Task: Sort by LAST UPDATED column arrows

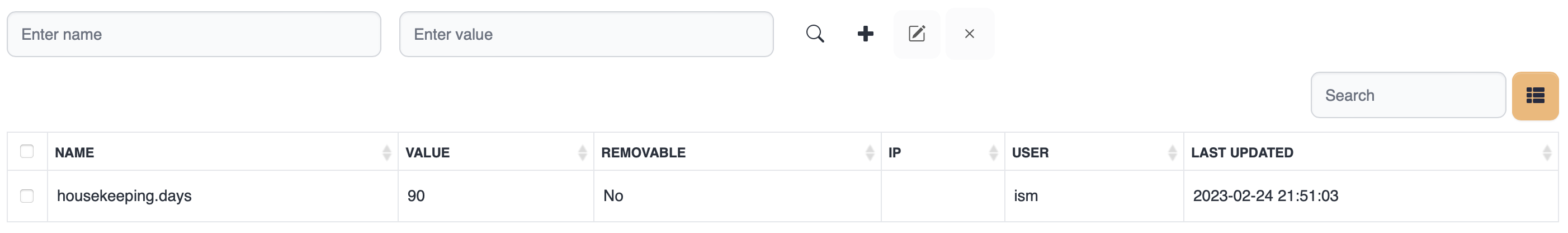Action: tap(1547, 152)
